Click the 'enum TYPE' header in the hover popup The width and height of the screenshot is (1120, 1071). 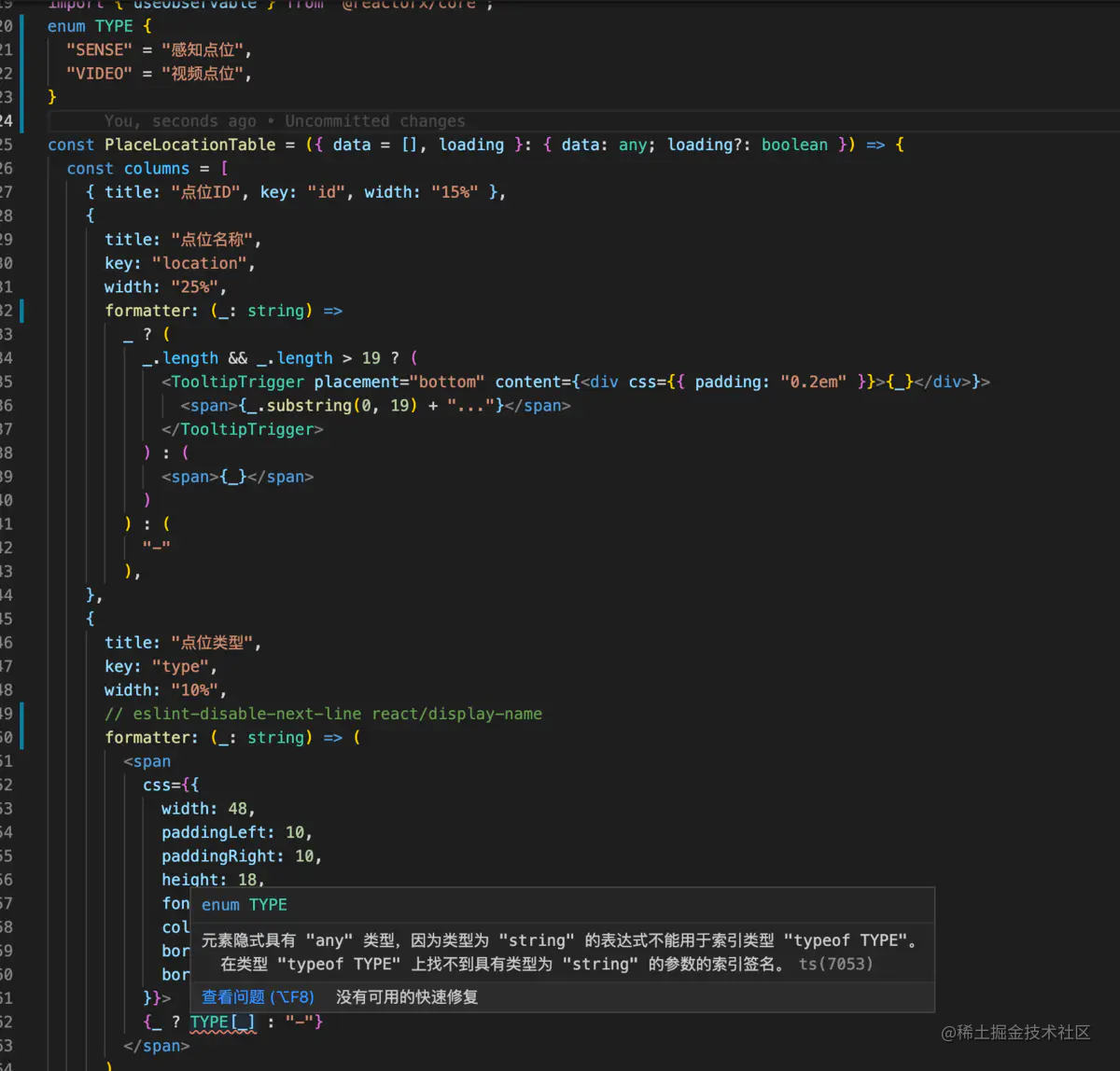[244, 904]
